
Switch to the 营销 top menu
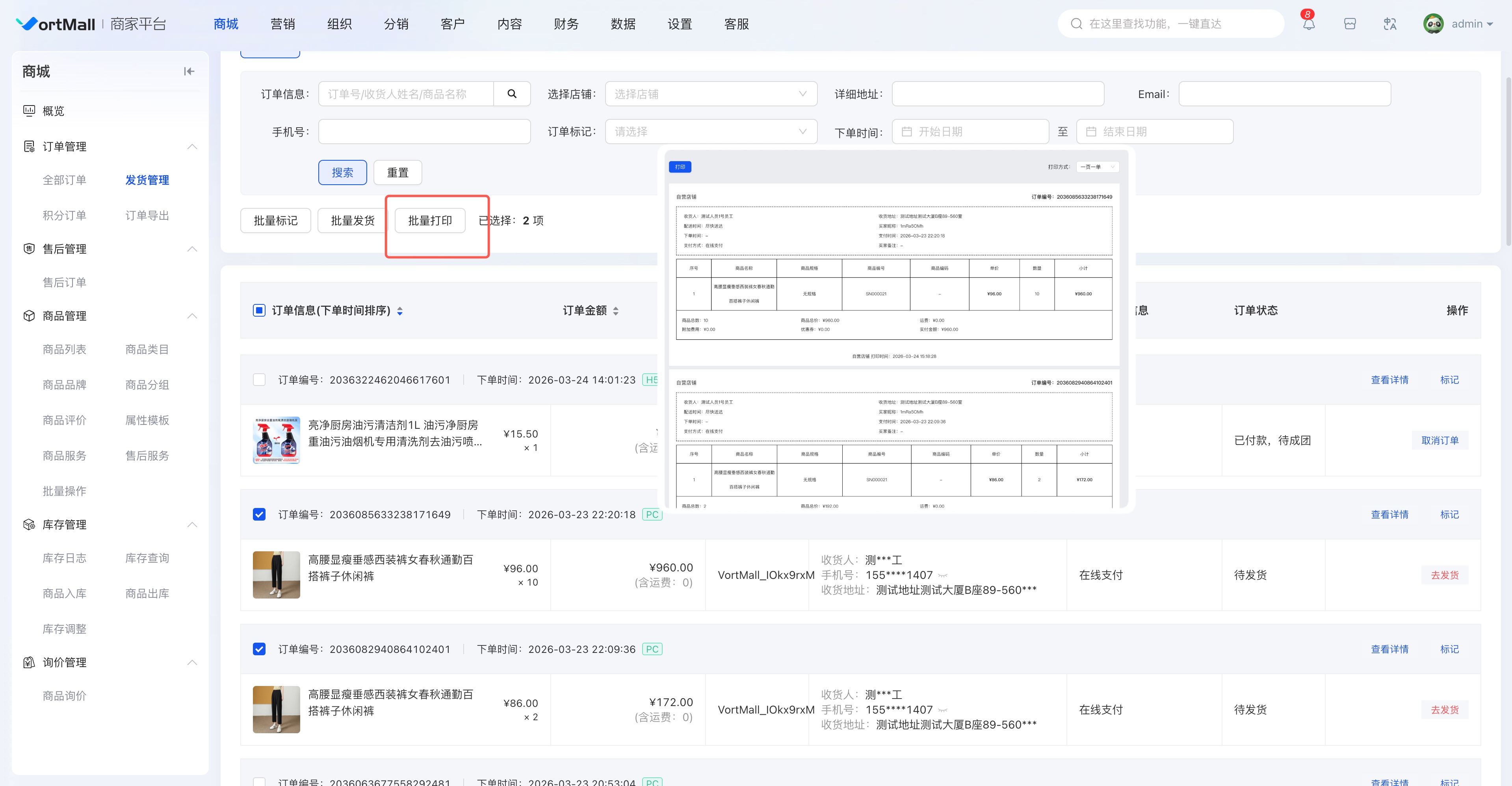pyautogui.click(x=282, y=24)
